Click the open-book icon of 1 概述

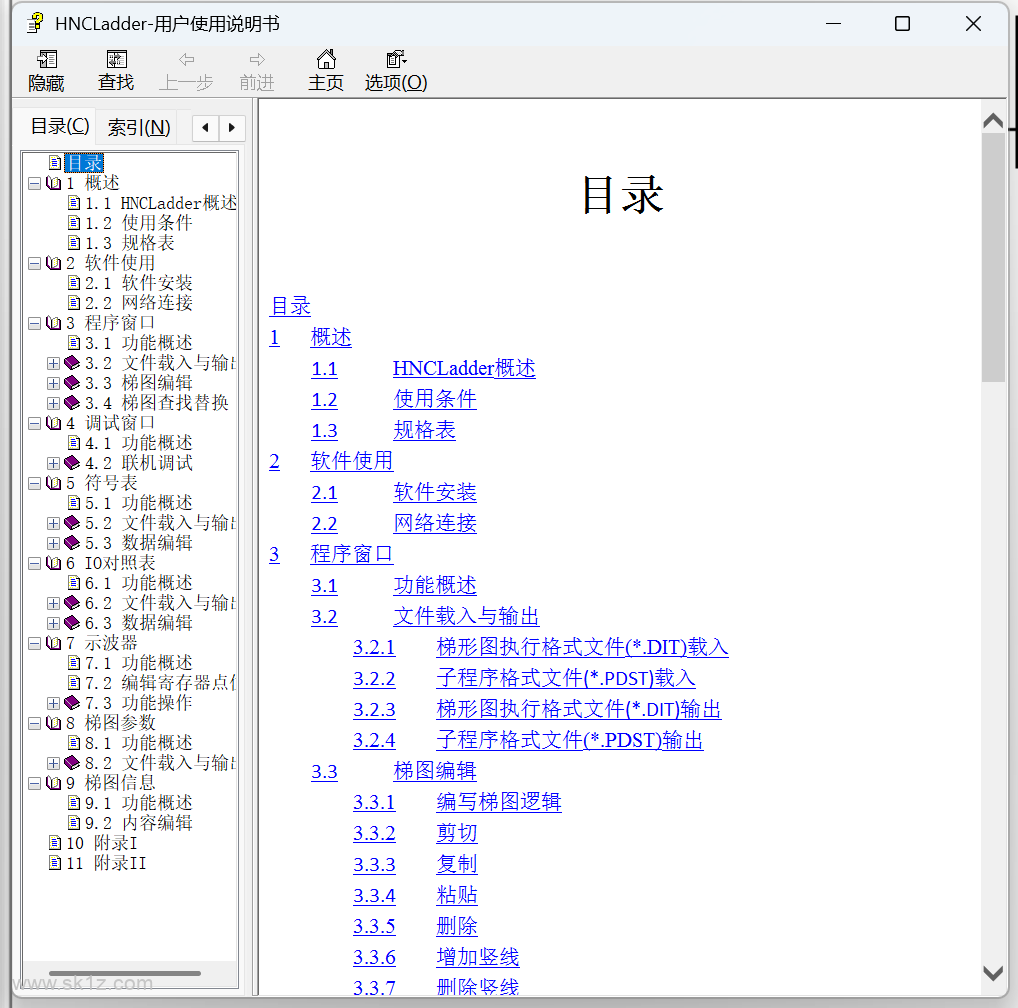(54, 183)
